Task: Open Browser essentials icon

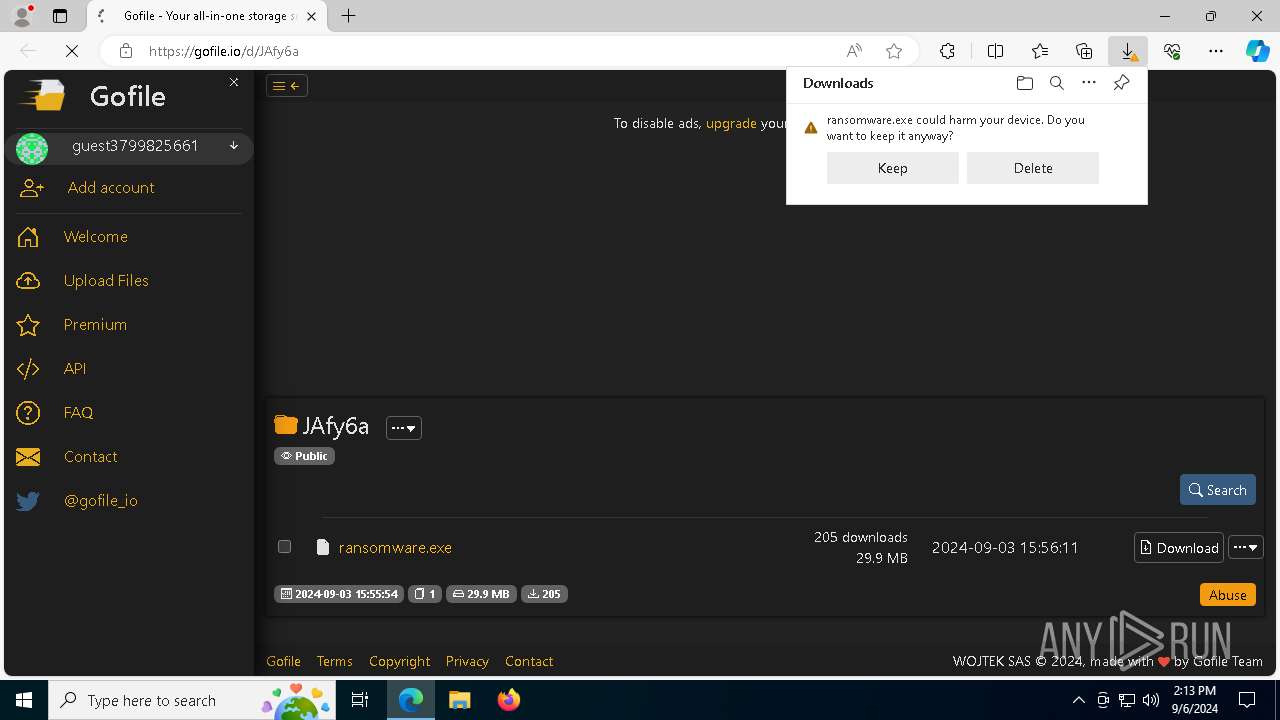Action: (x=1172, y=51)
